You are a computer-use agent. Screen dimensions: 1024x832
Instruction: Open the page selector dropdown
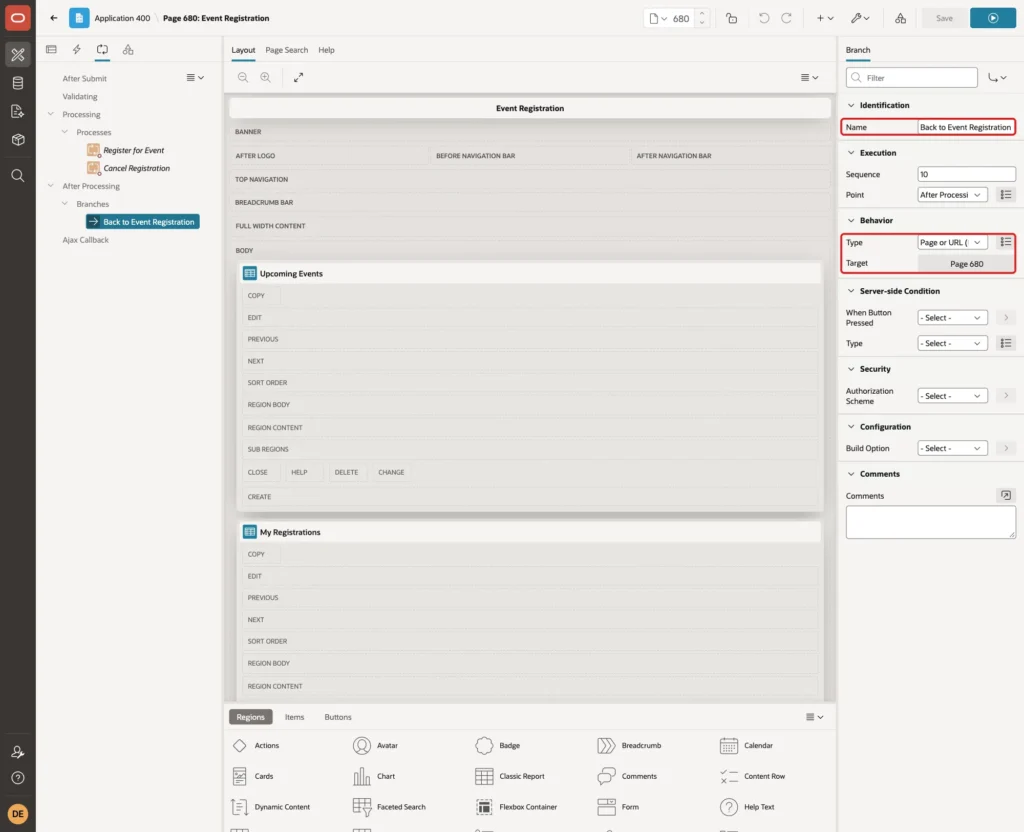pyautogui.click(x=658, y=18)
